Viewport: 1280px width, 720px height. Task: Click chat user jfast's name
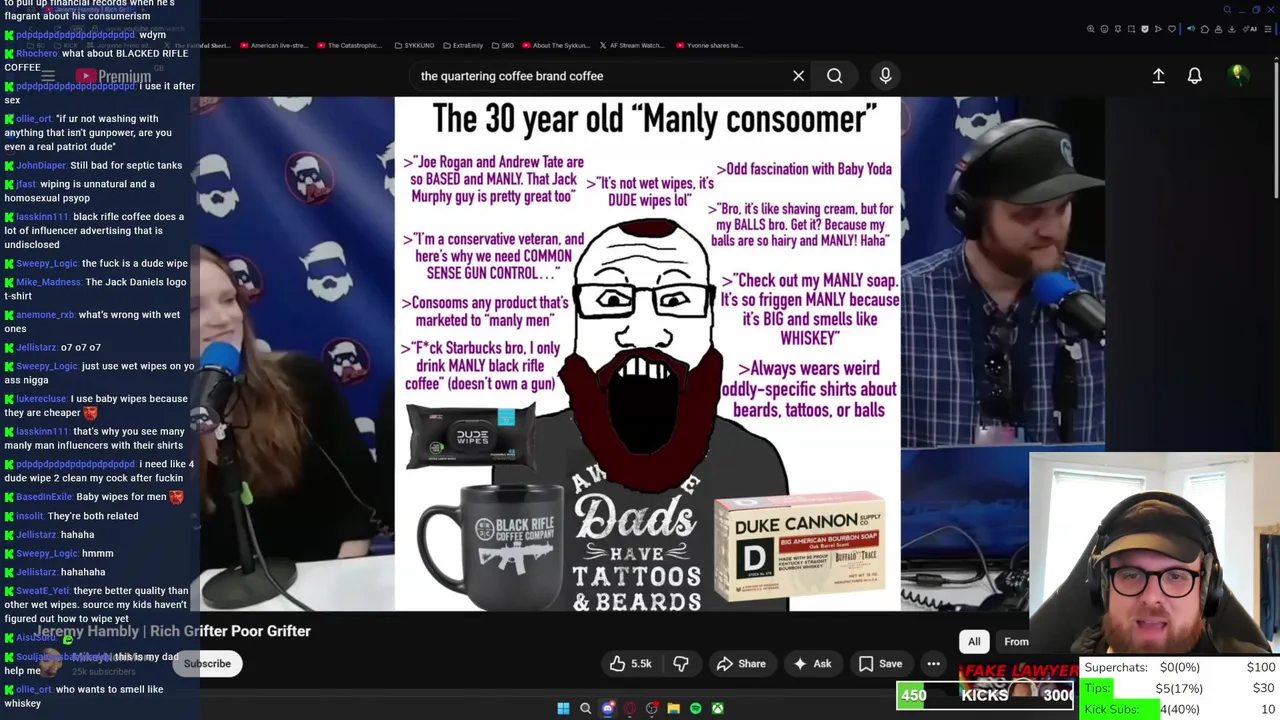[25, 184]
